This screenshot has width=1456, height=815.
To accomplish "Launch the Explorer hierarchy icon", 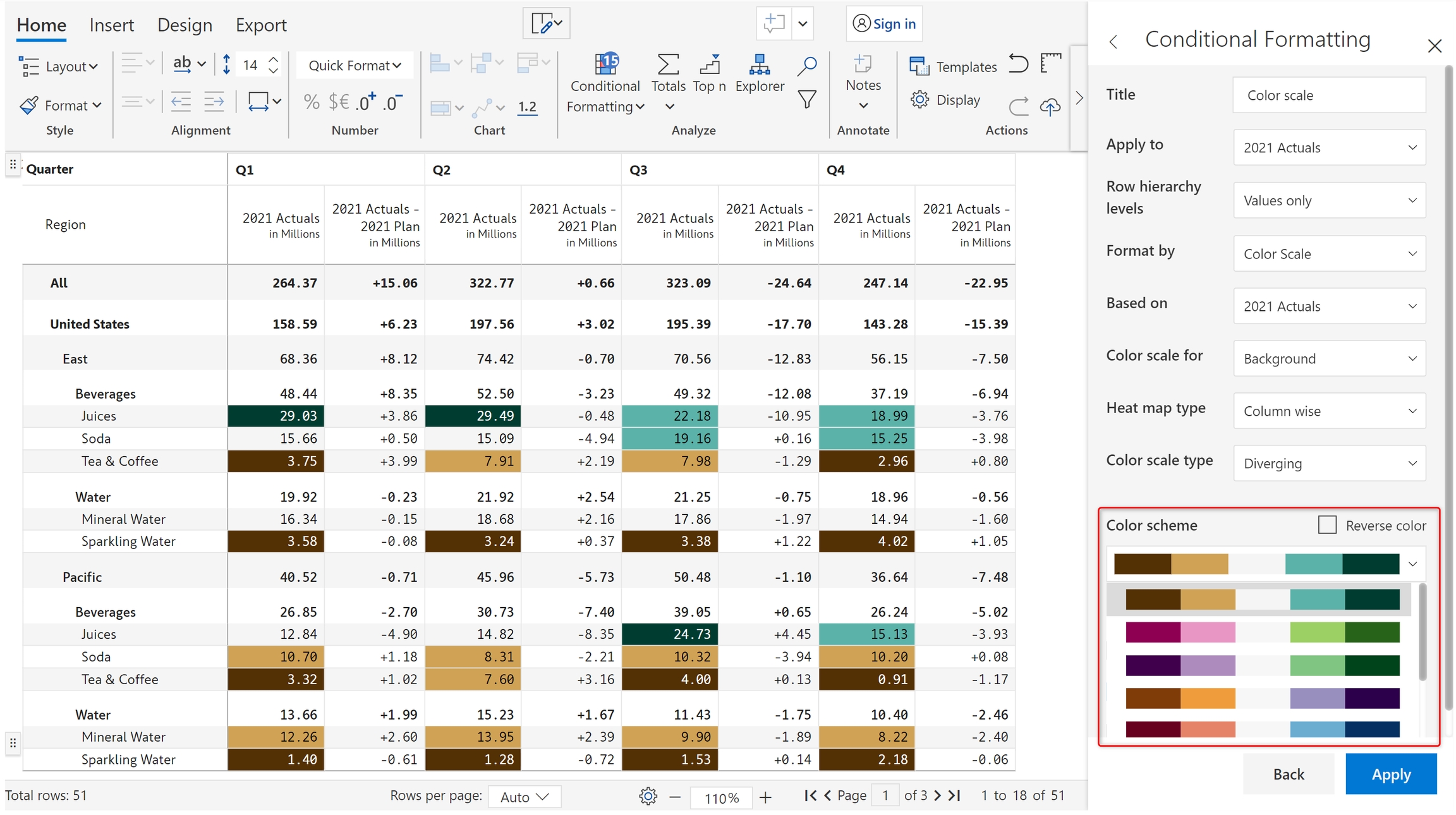I will point(759,64).
